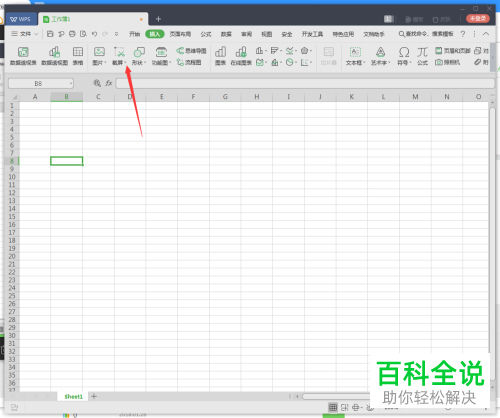This screenshot has width=500, height=418.
Task: Switch to the 开始 (Home) tab
Action: pos(134,34)
